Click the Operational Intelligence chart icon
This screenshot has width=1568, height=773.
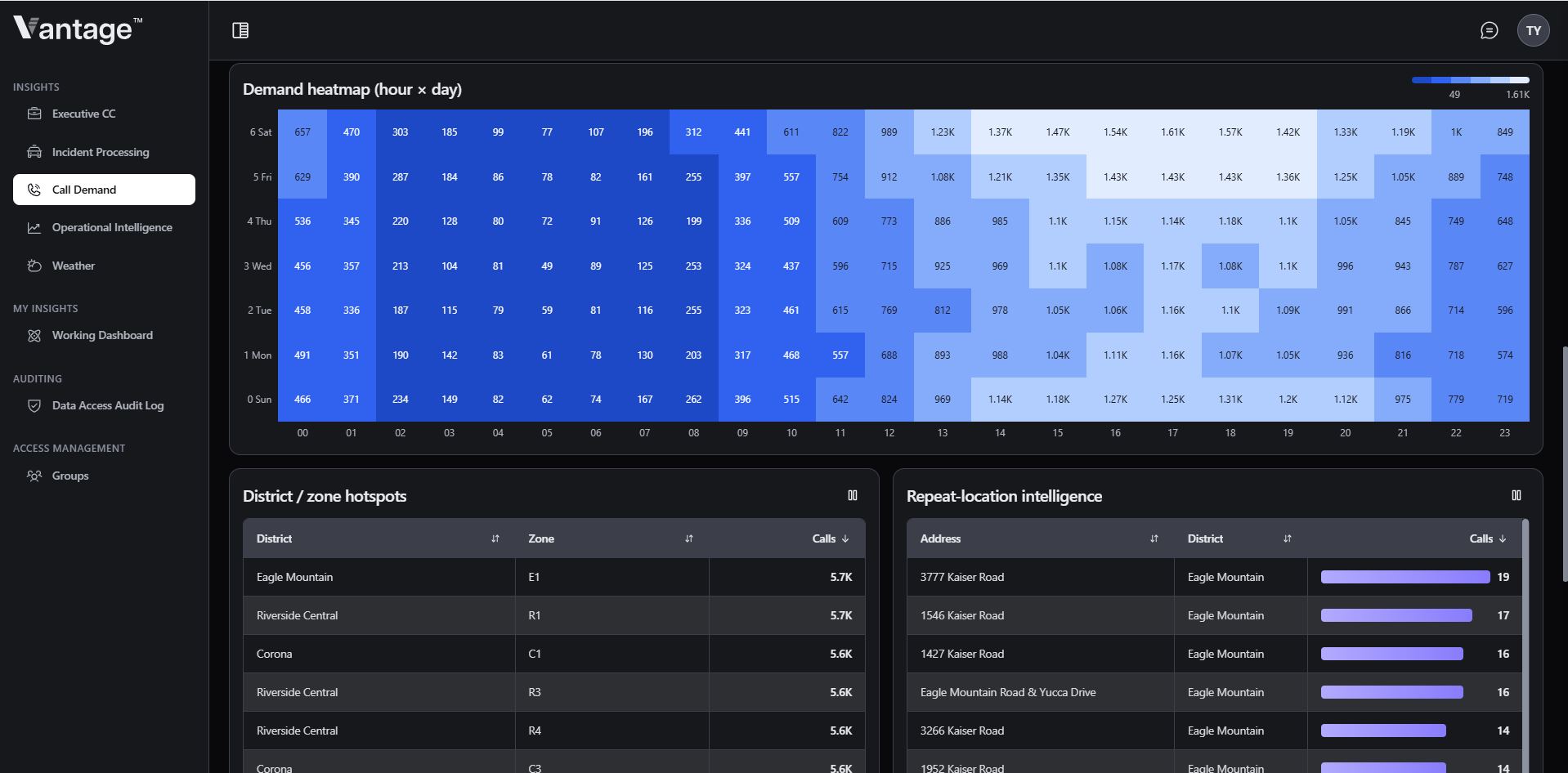(x=34, y=228)
